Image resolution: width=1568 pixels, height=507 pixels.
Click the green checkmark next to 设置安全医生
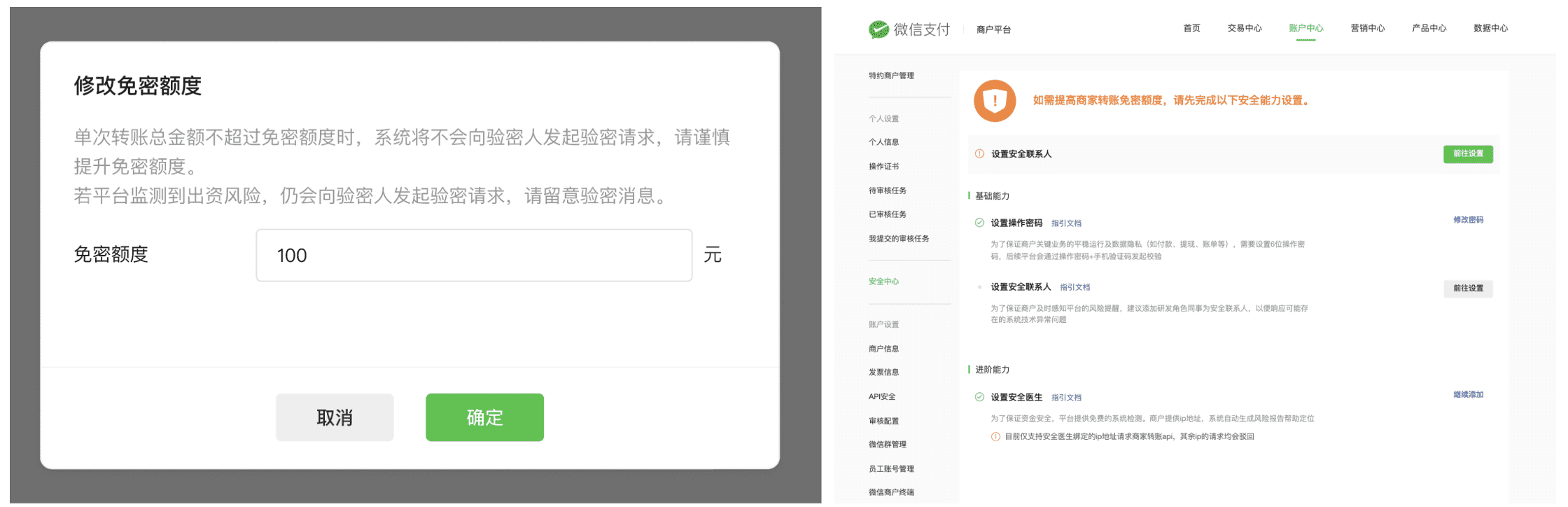coord(979,397)
